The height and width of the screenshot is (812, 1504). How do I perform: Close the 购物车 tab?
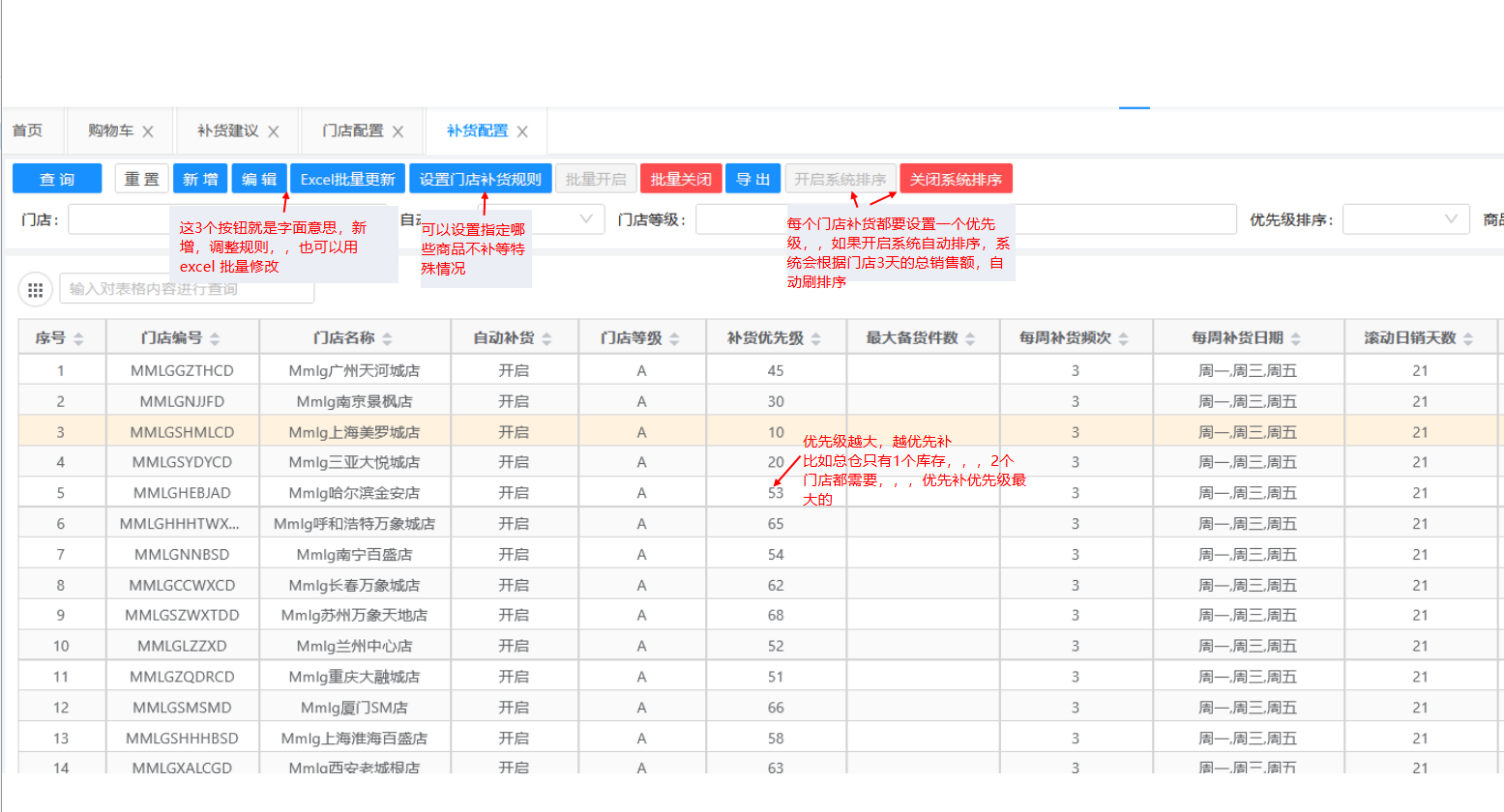[x=148, y=131]
